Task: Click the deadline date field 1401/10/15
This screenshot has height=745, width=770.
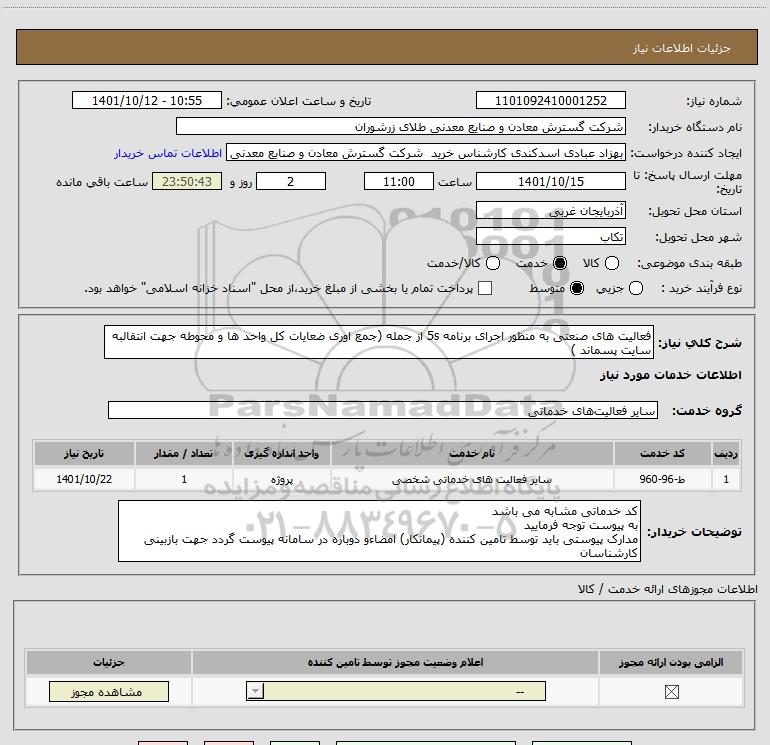Action: point(550,181)
